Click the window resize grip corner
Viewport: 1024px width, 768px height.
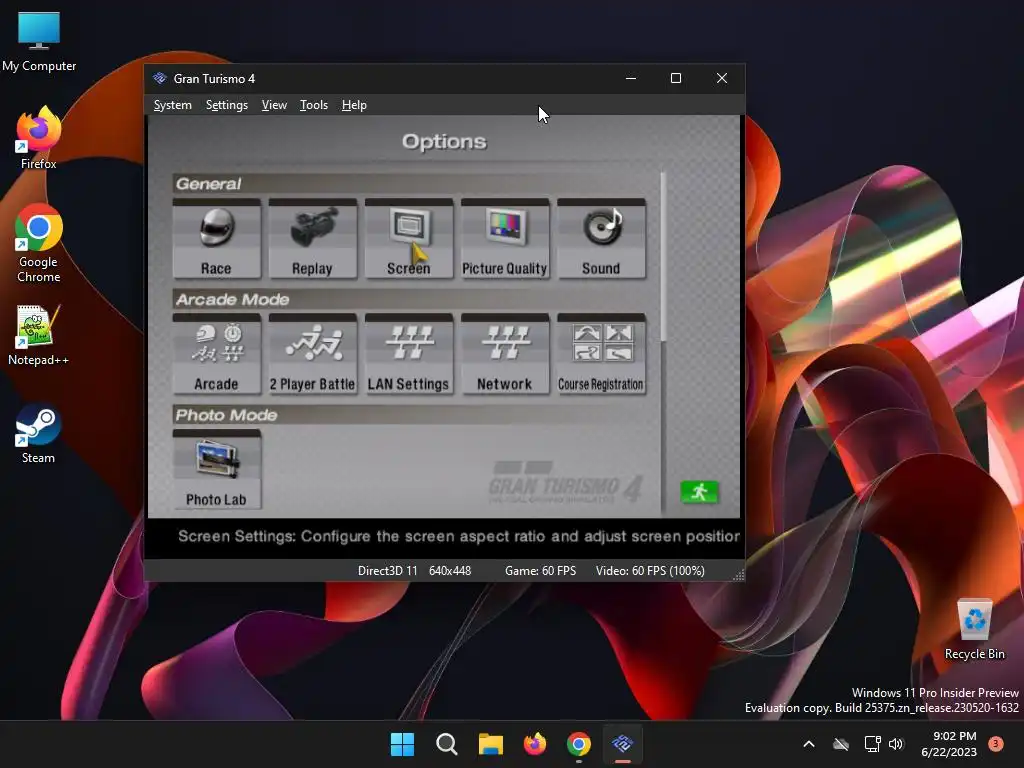(x=739, y=575)
